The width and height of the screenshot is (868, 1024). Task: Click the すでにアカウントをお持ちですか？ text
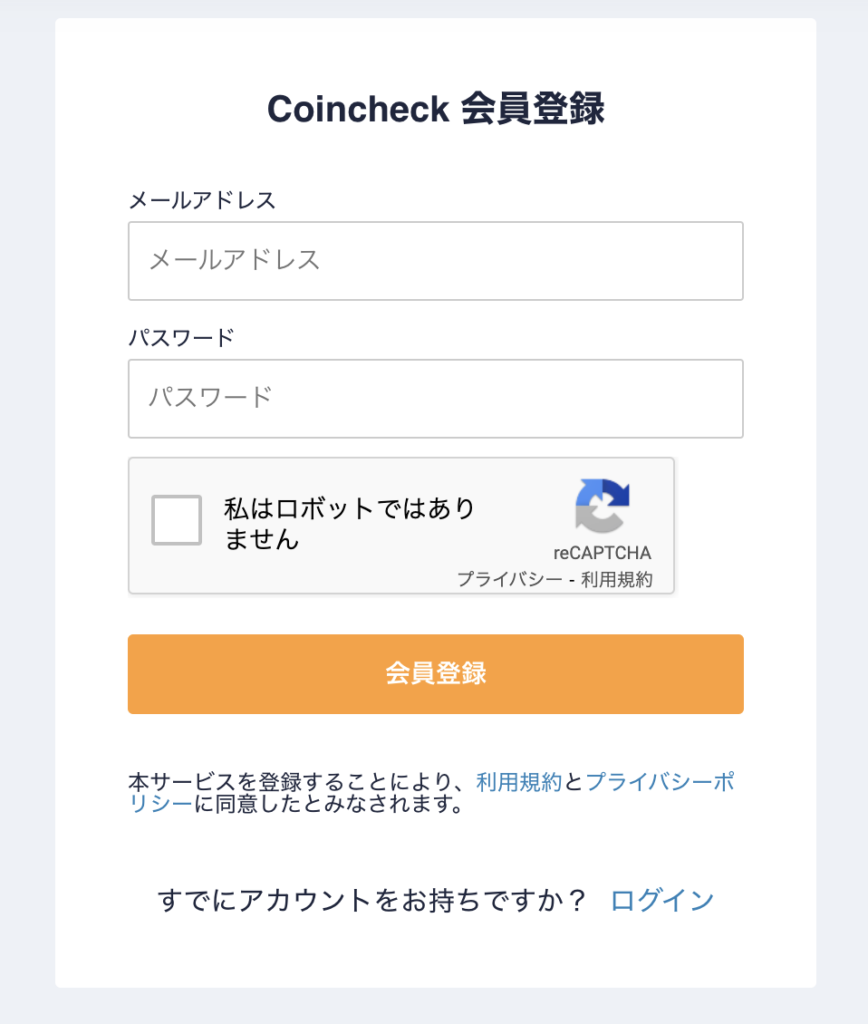[x=372, y=900]
